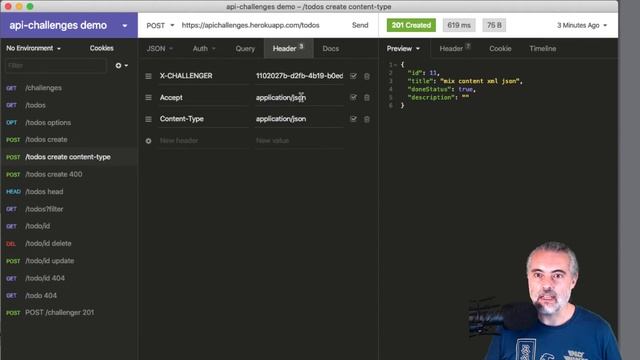
Task: Focus the request Filter input
Action: (56, 65)
